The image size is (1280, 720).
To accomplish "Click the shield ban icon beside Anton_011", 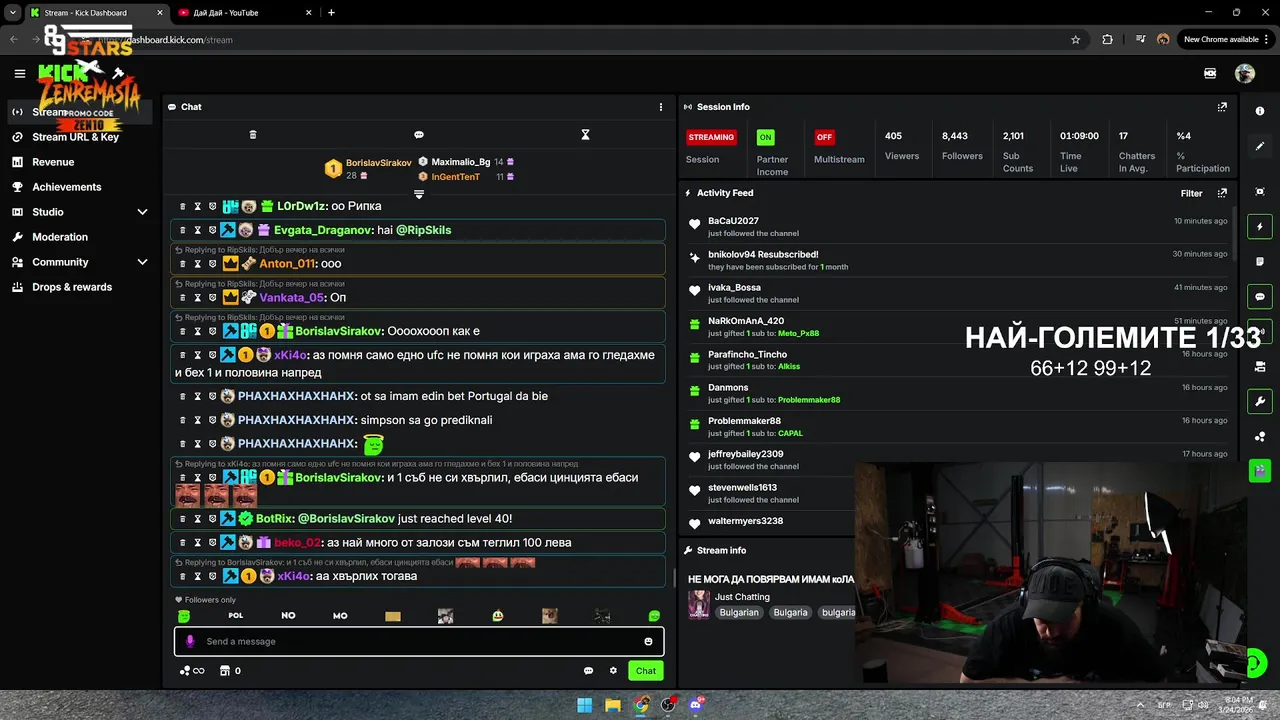I will [212, 264].
